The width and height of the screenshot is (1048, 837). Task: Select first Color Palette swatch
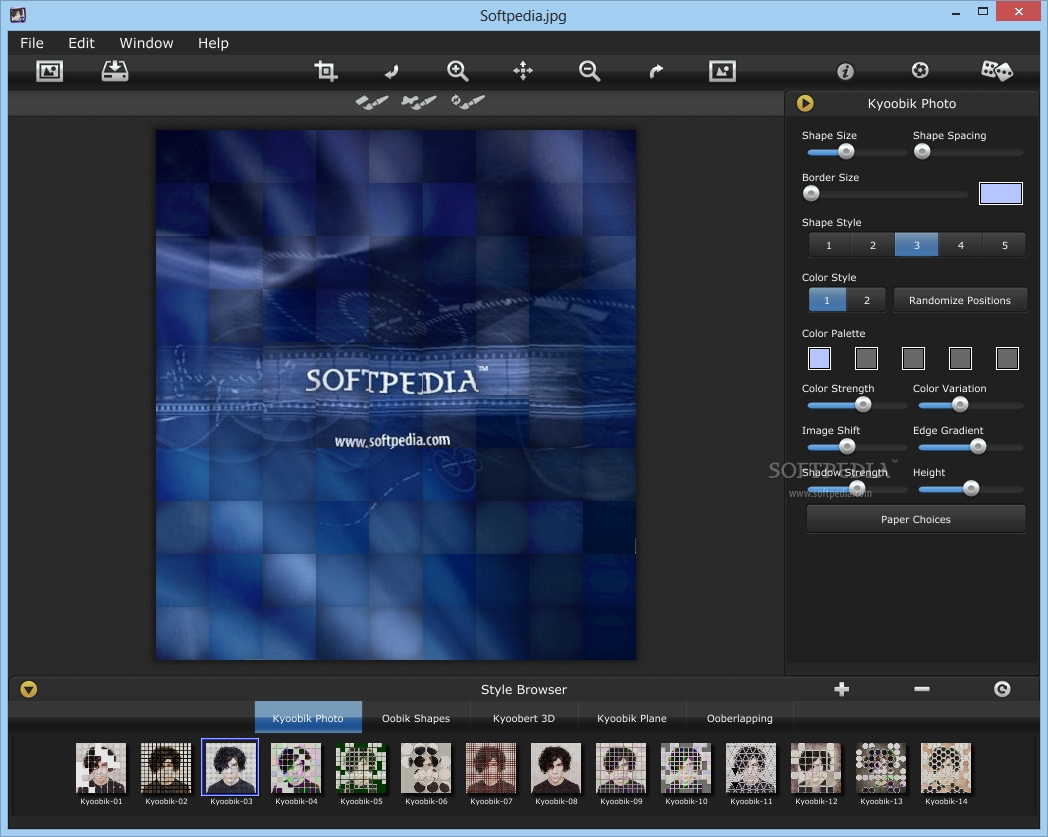pyautogui.click(x=819, y=358)
